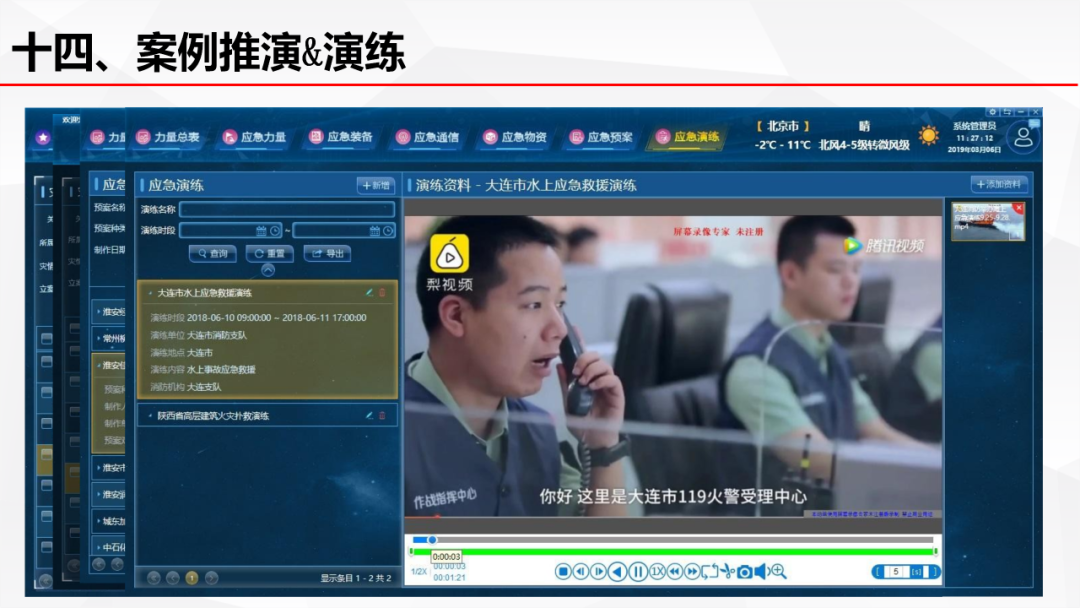Open 应急通信 tab
Screen dimensions: 1080x608
tap(428, 137)
